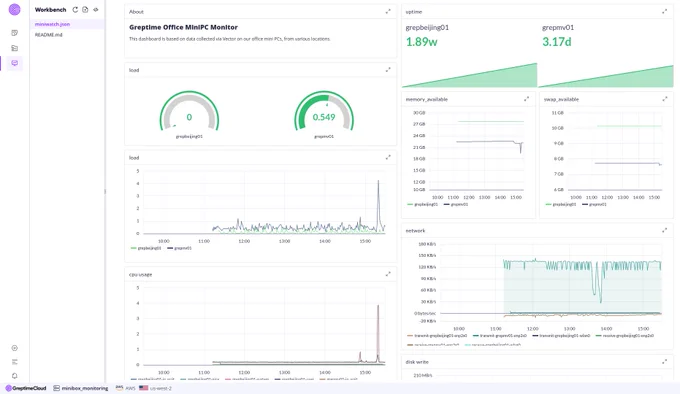Screen dimensions: 680x394
Task: Click the add-file icon beside Workbench title
Action: pyautogui.click(x=85, y=10)
